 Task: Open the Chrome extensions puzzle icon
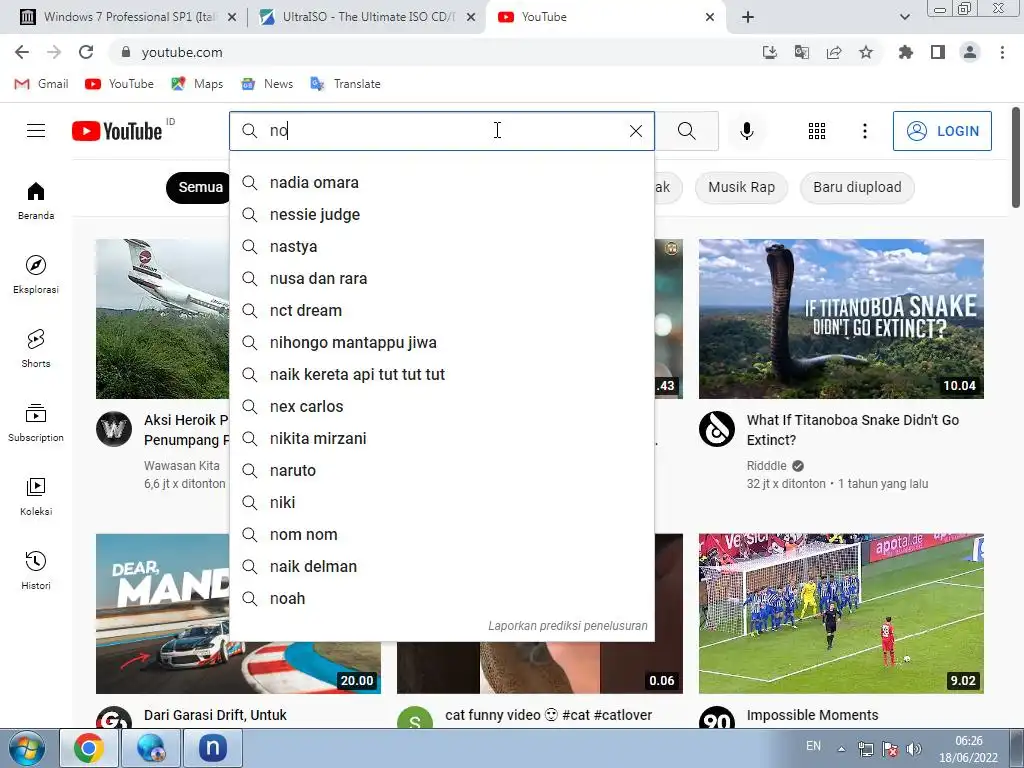(905, 52)
